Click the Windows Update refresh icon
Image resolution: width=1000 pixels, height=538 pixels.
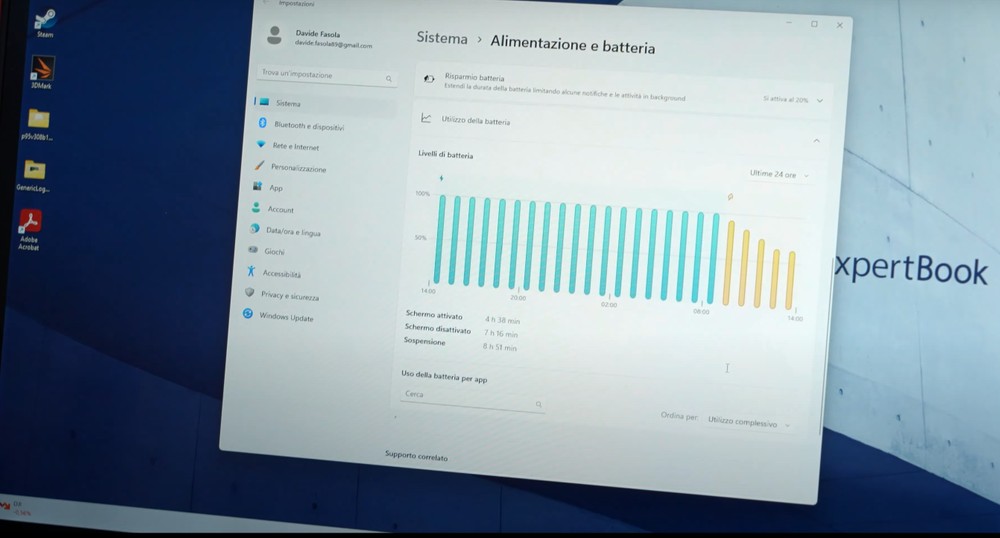[247, 314]
